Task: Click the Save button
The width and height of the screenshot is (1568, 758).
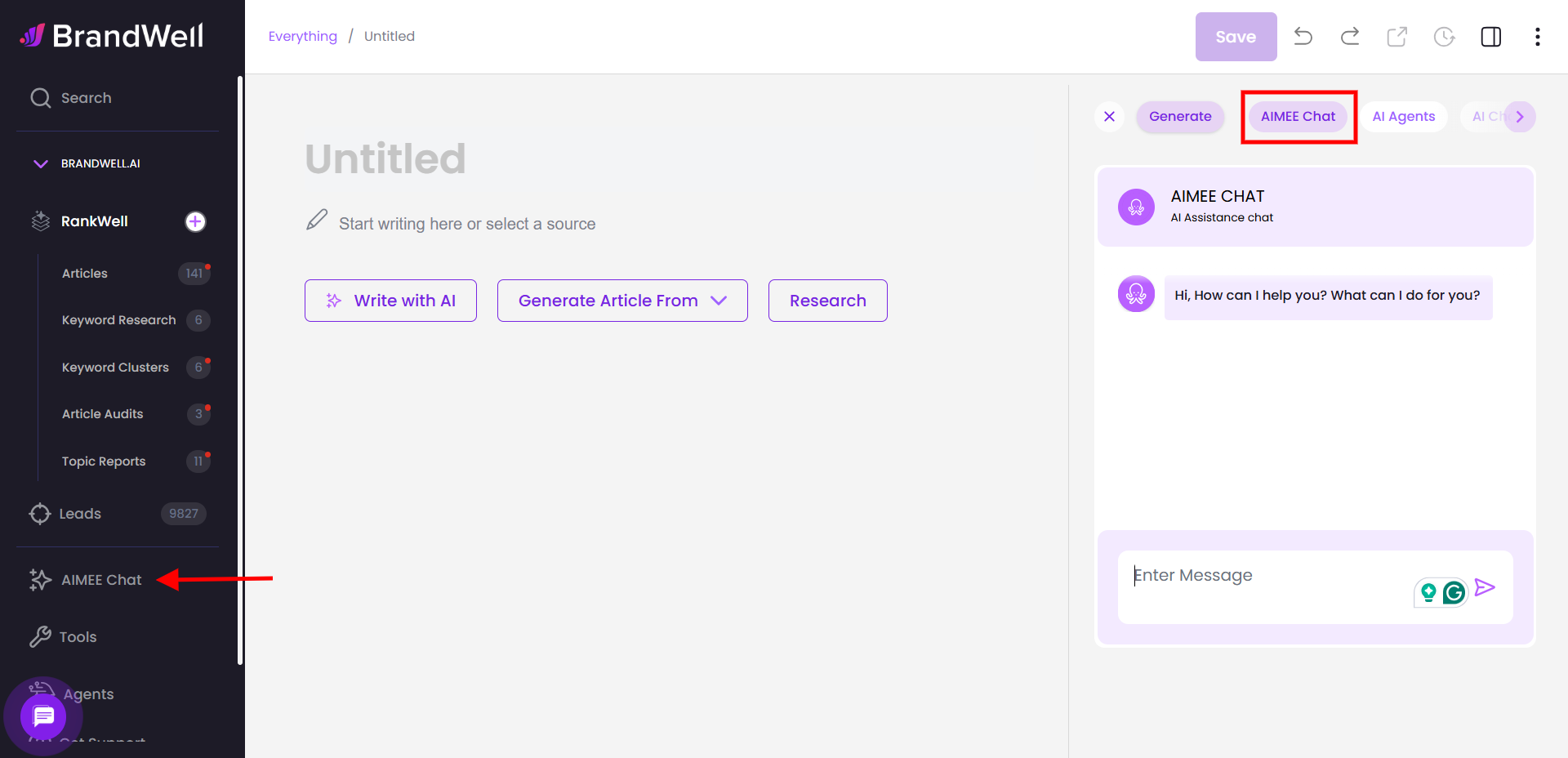Action: click(x=1236, y=37)
